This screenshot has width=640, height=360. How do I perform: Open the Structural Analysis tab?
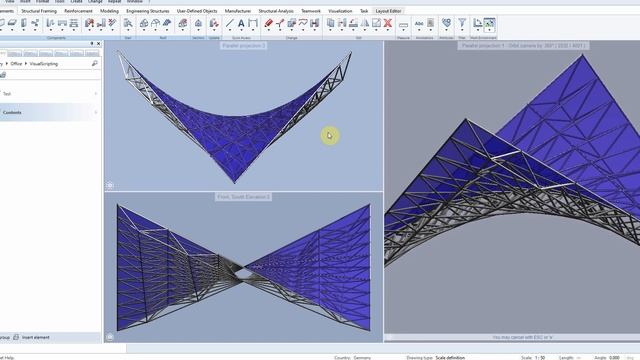(276, 11)
